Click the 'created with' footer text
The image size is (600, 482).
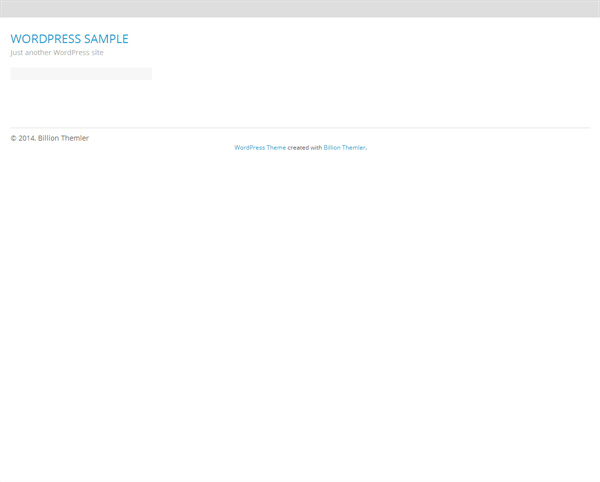click(x=305, y=148)
